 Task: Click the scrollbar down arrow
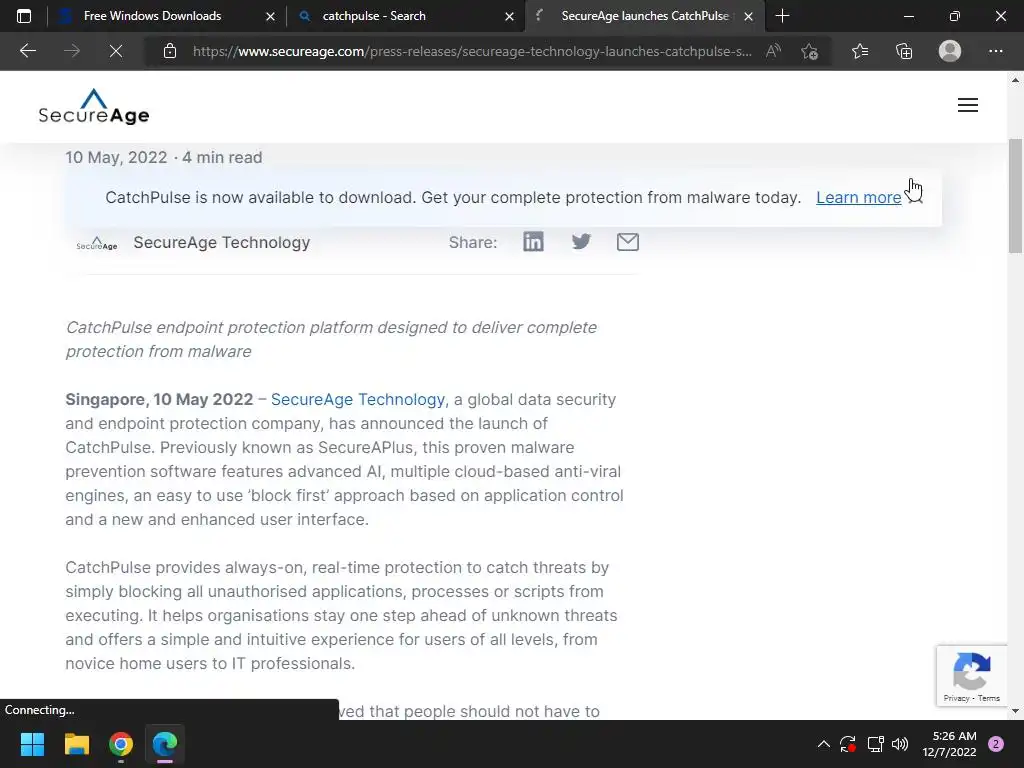coord(1015,711)
